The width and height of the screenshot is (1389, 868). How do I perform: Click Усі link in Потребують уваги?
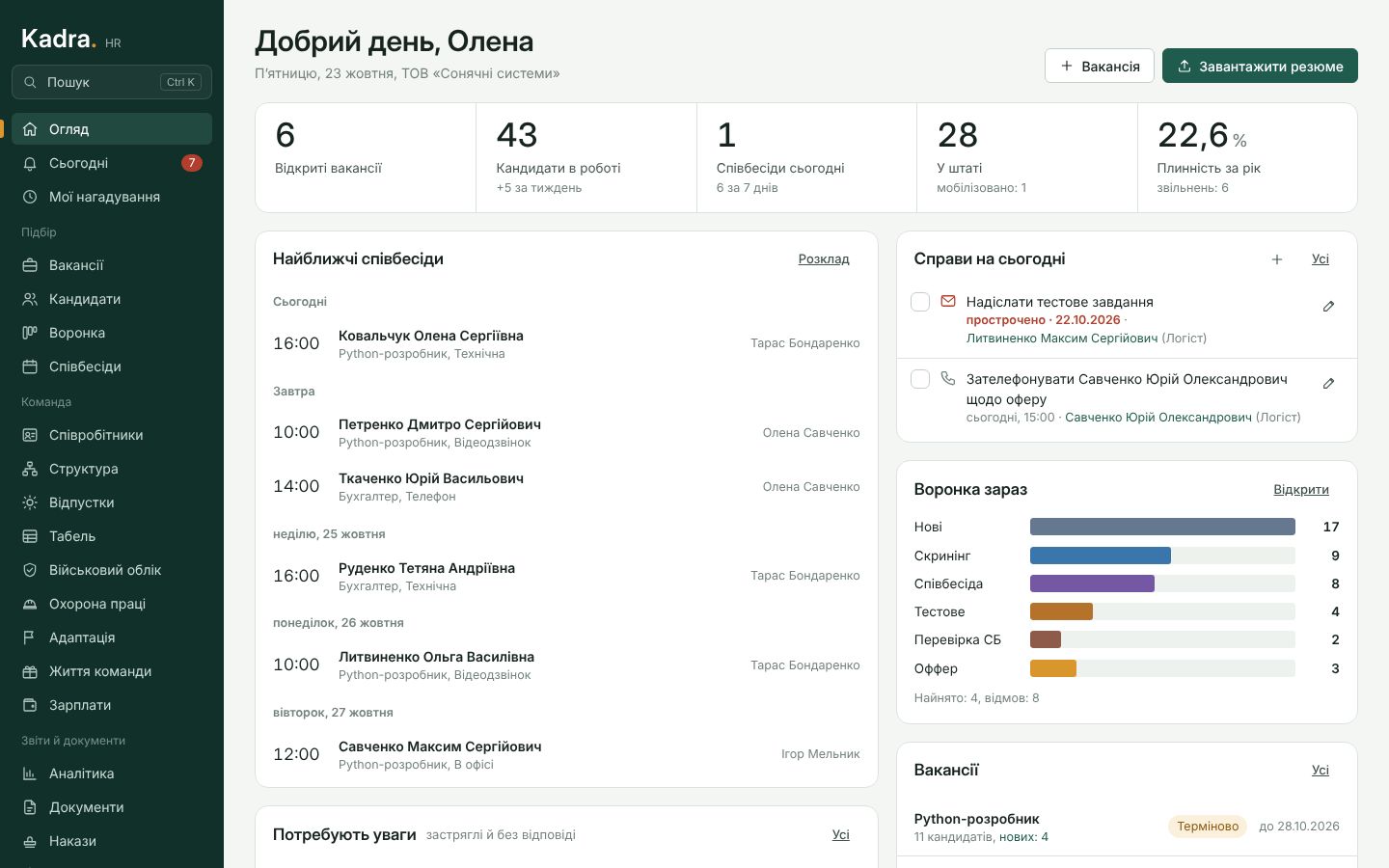pyautogui.click(x=841, y=835)
